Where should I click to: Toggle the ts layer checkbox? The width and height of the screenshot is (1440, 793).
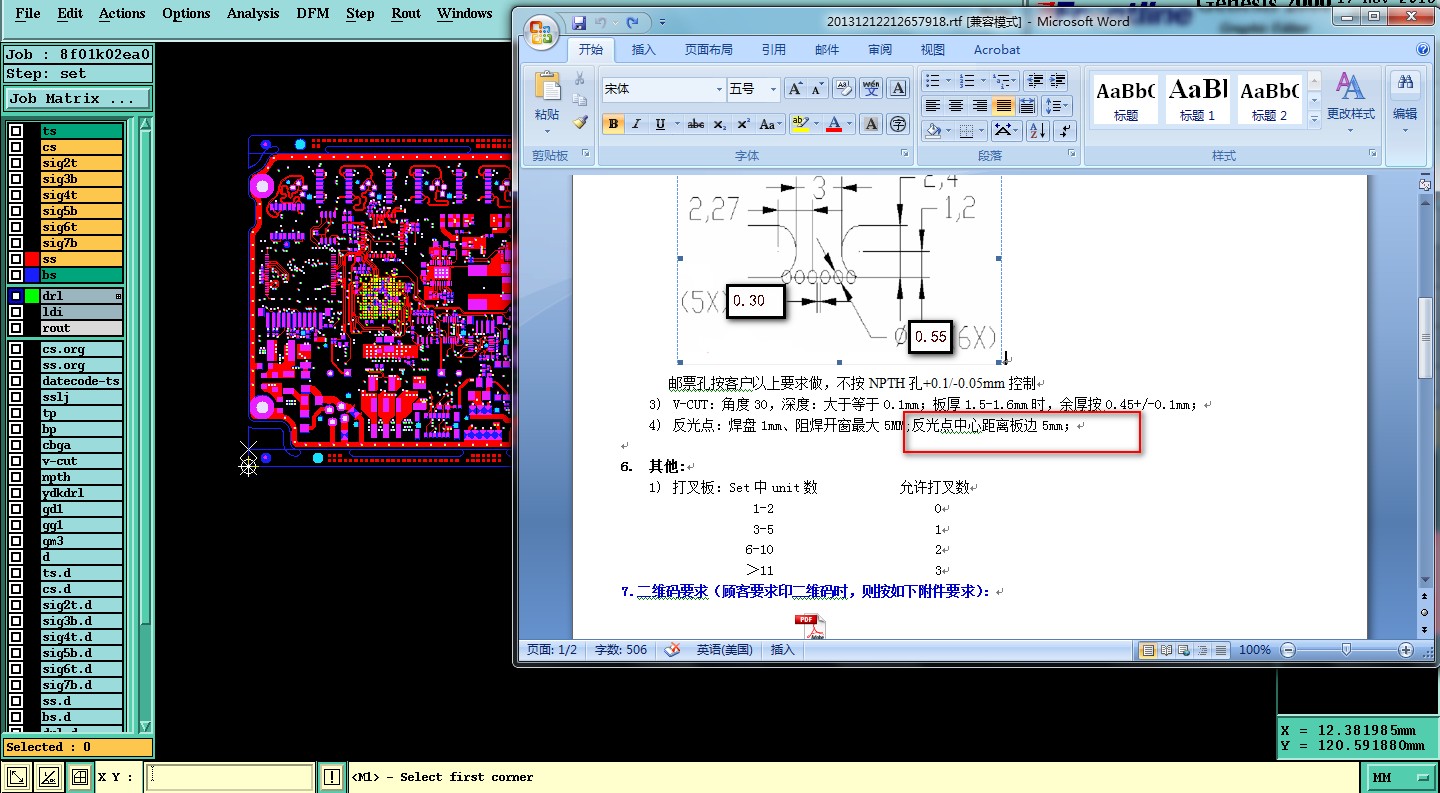16,131
